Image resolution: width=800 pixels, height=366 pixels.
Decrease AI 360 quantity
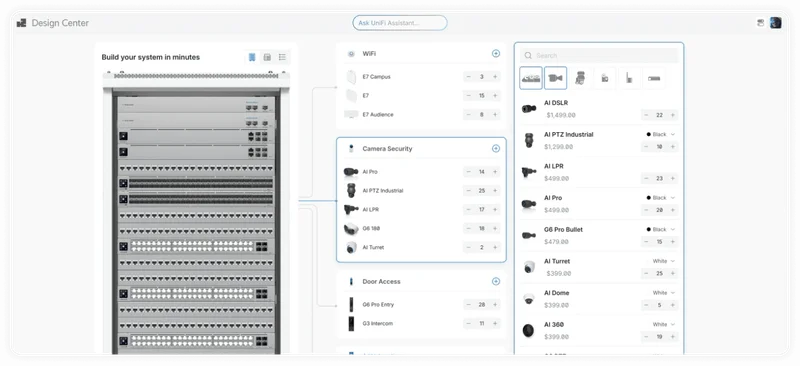click(x=646, y=336)
